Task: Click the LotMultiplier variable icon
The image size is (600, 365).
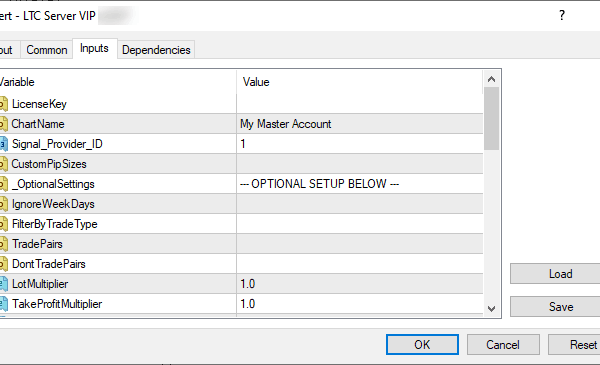Action: pos(3,284)
